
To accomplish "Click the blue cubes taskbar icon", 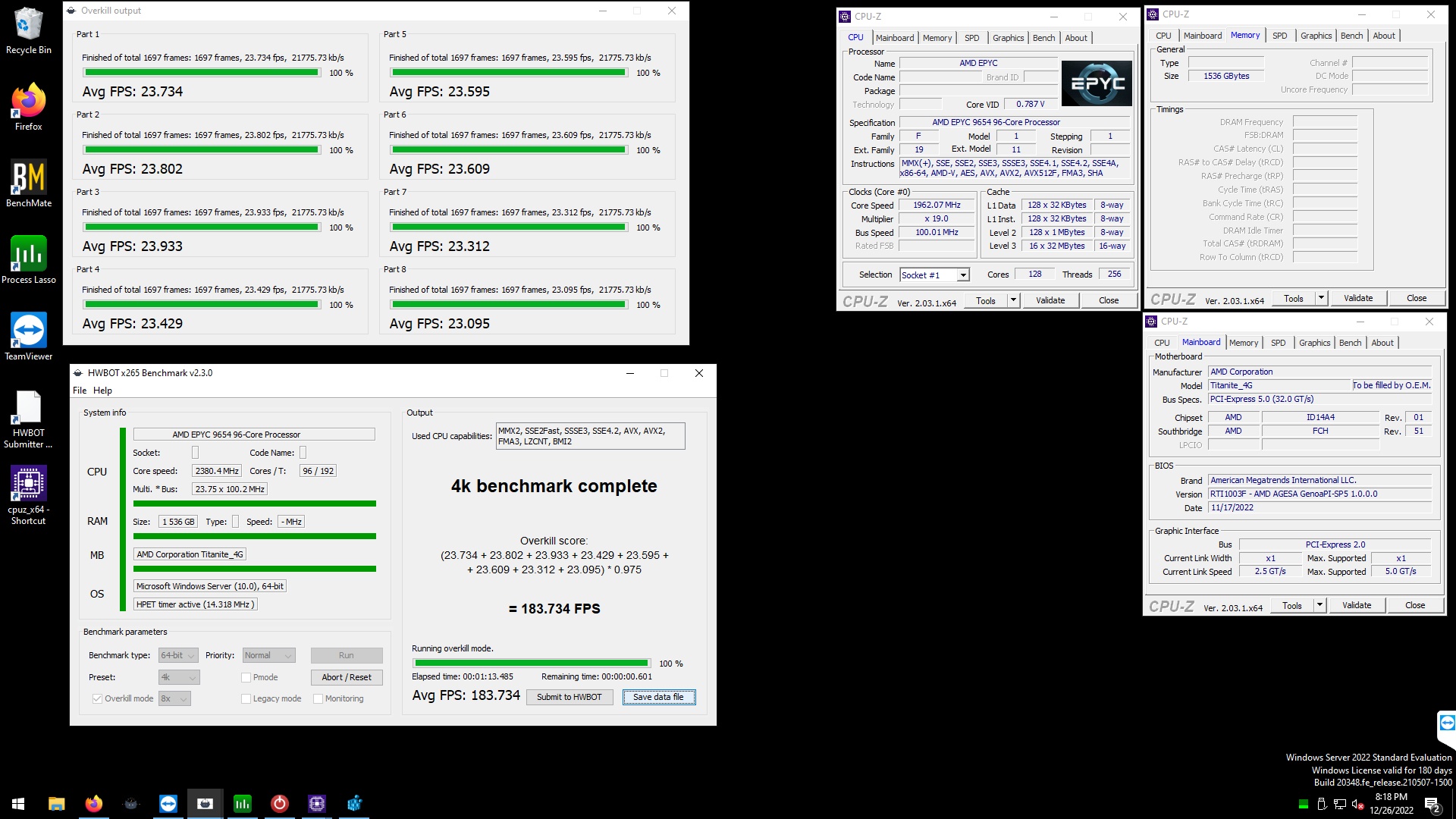I will pyautogui.click(x=353, y=803).
